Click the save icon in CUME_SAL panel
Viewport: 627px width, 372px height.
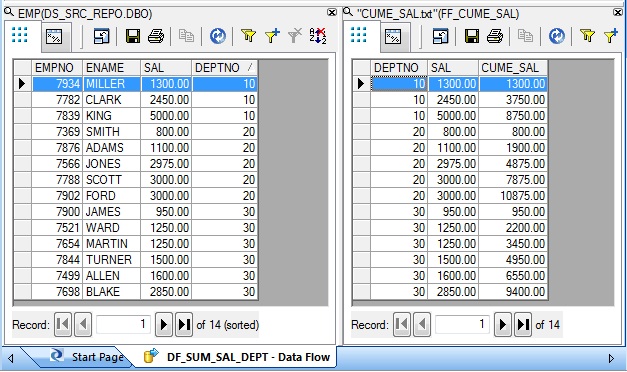(472, 36)
